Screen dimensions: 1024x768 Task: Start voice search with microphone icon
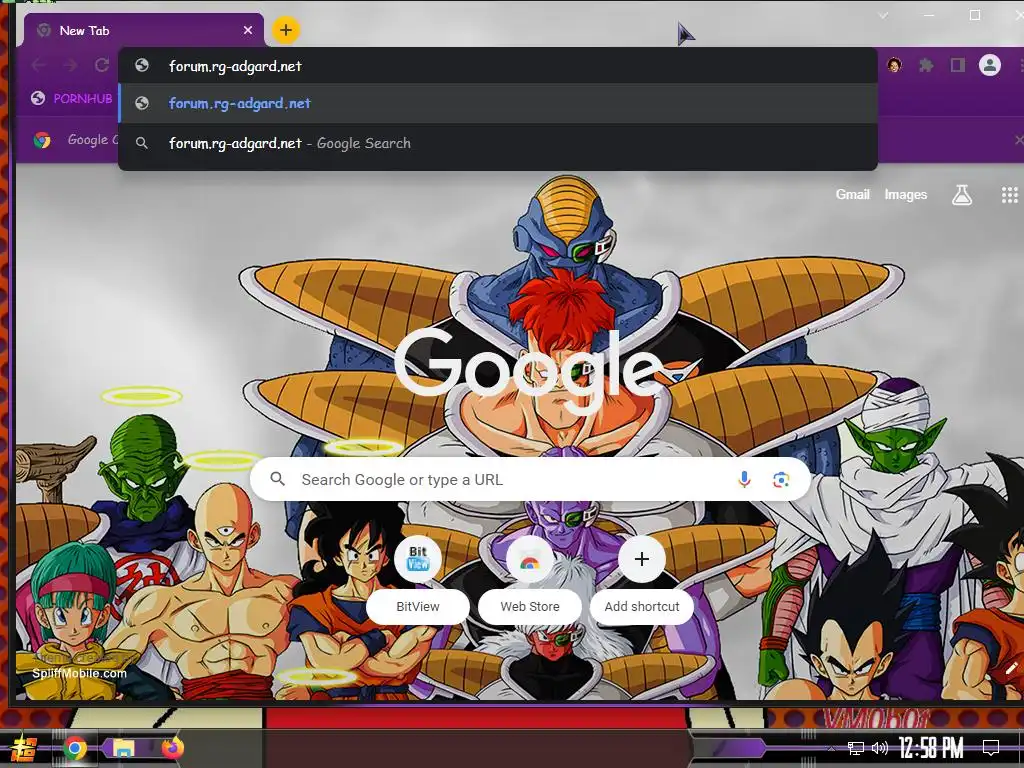click(744, 479)
